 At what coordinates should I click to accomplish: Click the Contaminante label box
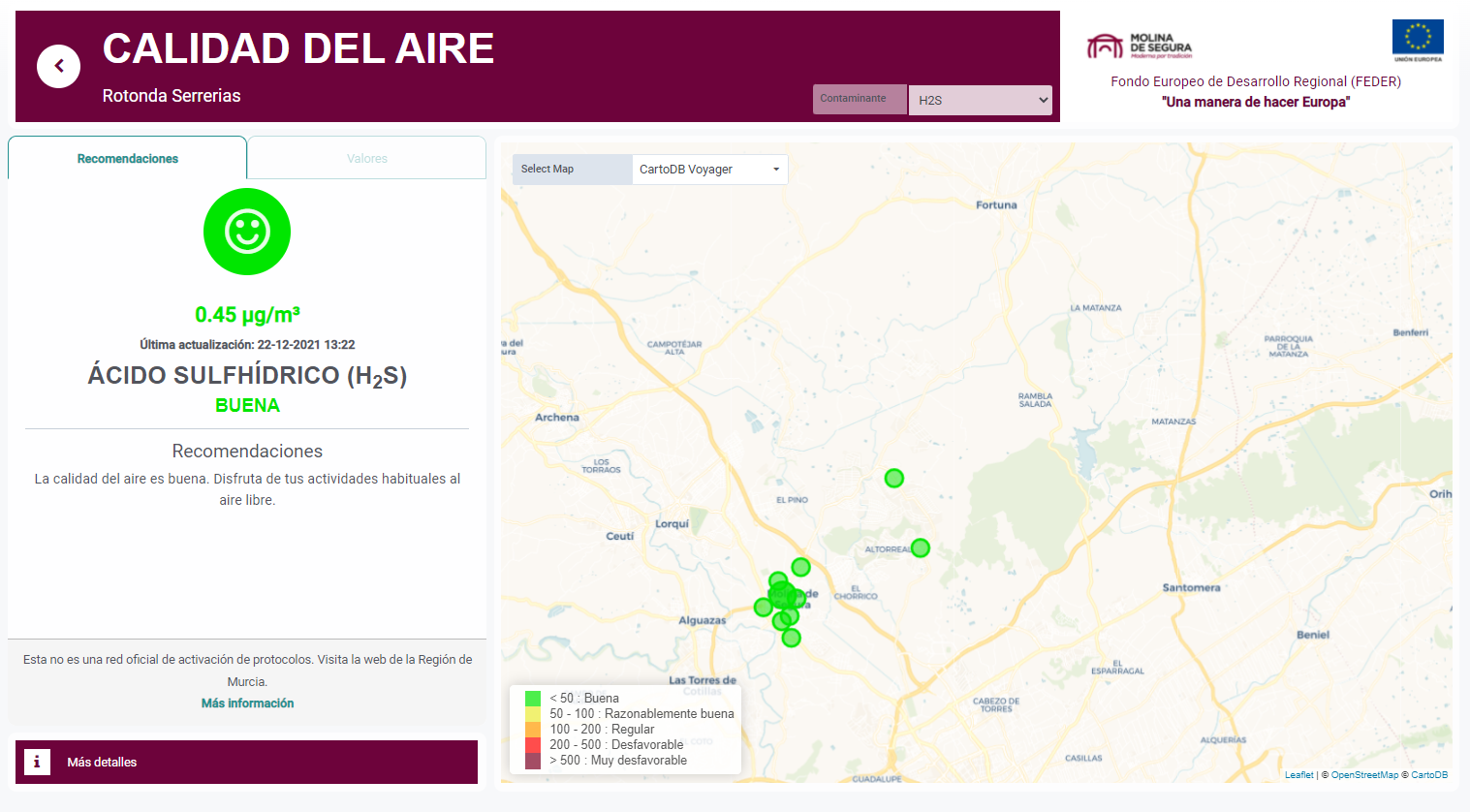click(860, 99)
